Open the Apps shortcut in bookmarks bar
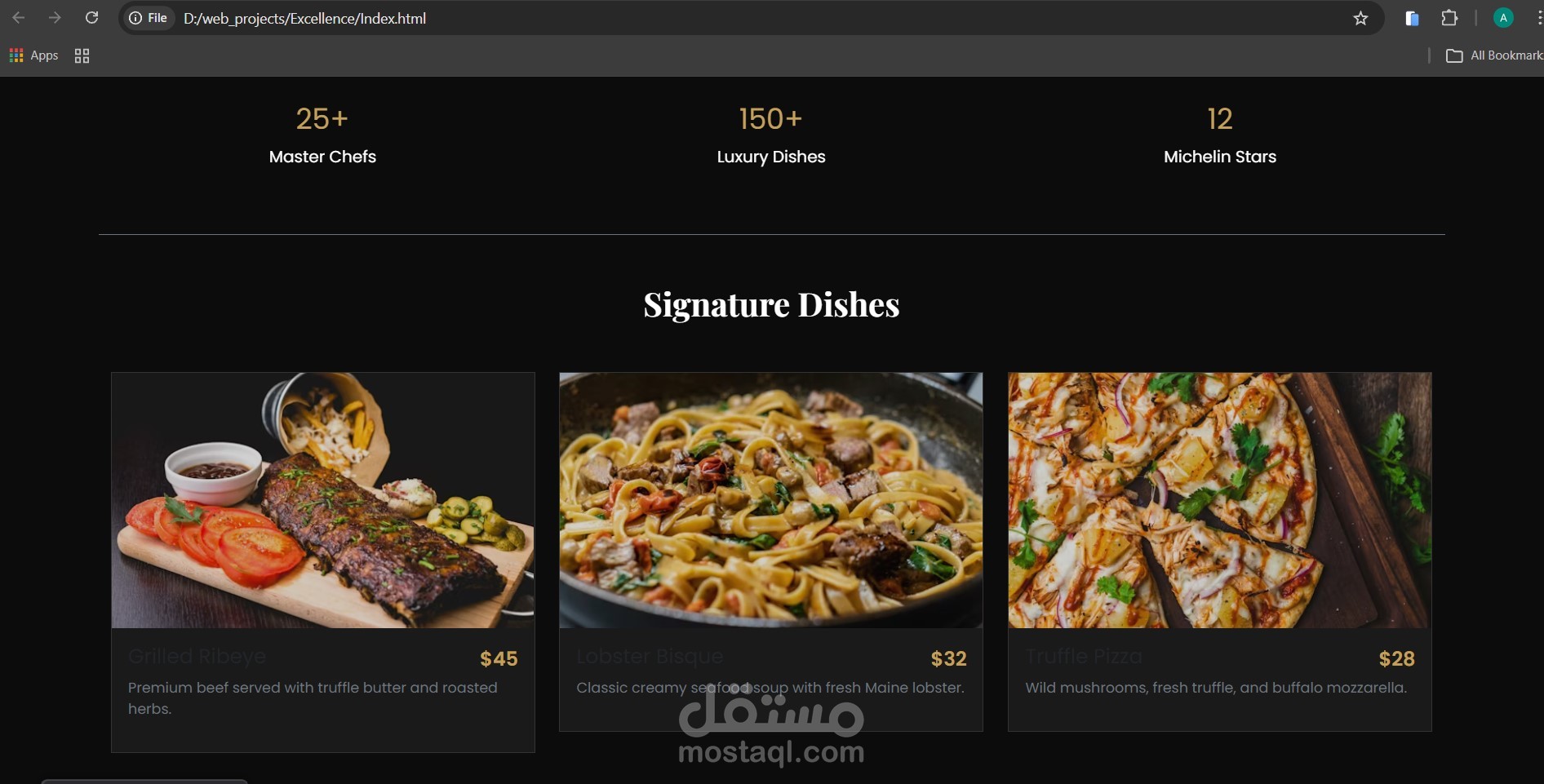Viewport: 1544px width, 784px height. coord(33,55)
